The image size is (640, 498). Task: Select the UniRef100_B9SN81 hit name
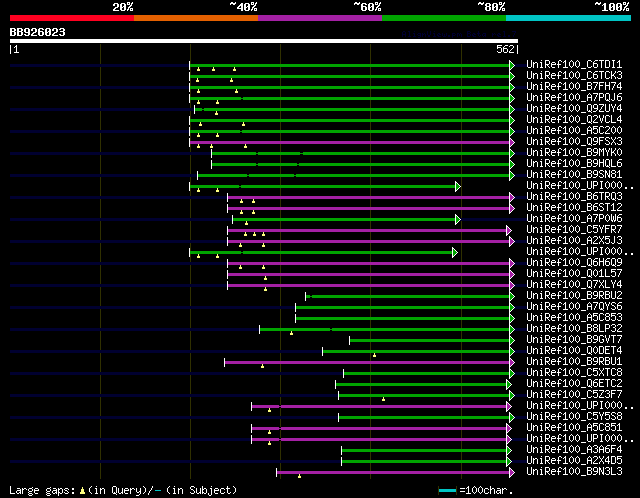[x=574, y=174]
